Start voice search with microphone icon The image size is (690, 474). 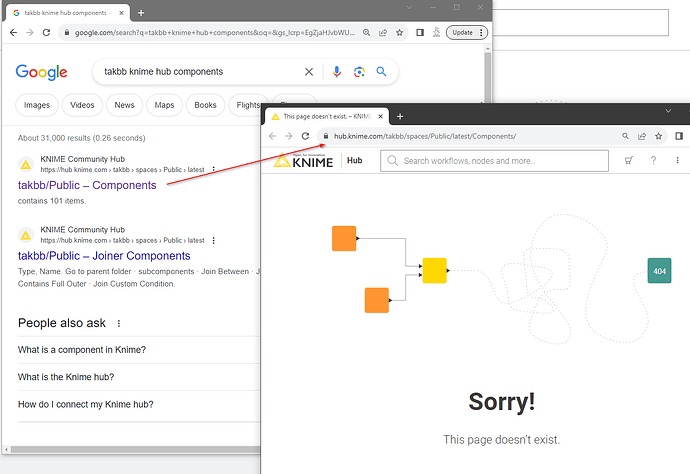pyautogui.click(x=337, y=72)
